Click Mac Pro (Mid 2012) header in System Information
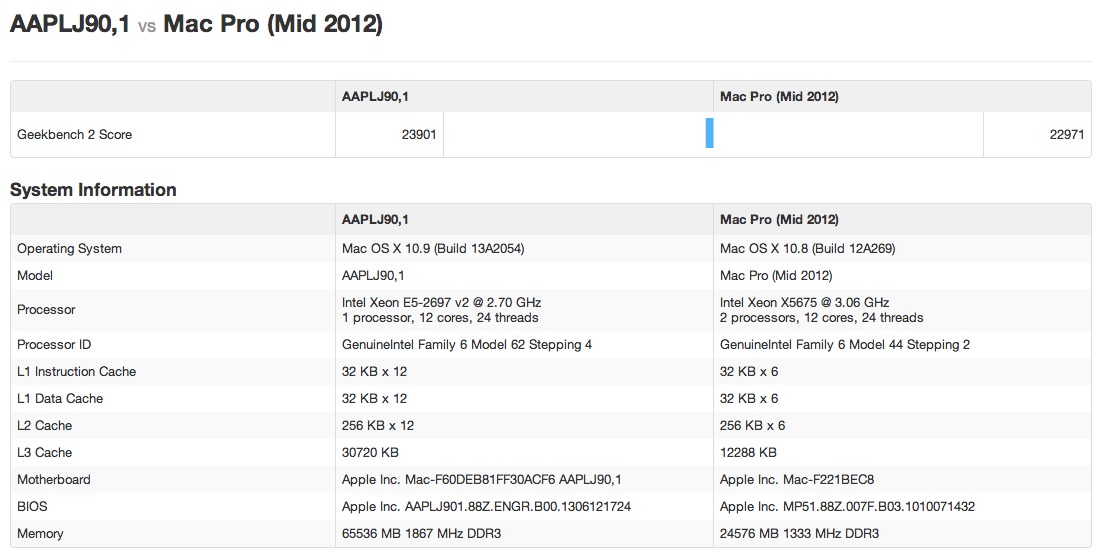1100x556 pixels. (779, 219)
